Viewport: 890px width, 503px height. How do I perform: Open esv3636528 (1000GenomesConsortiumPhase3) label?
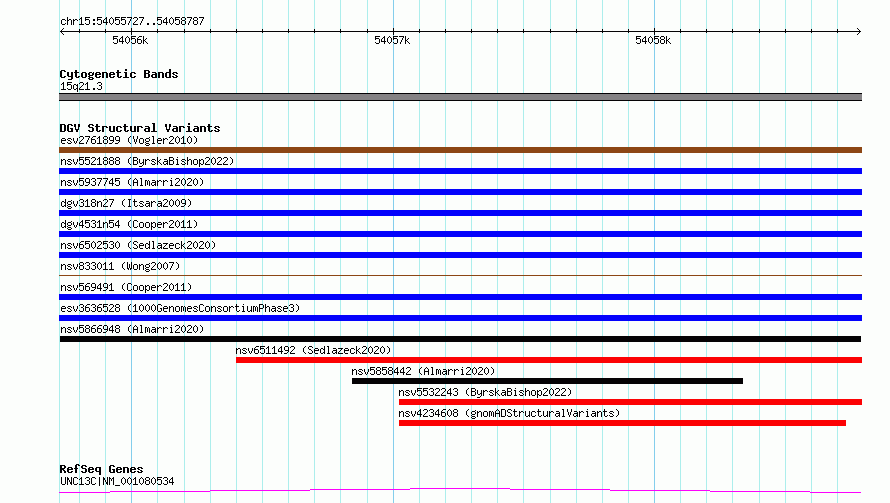point(180,308)
